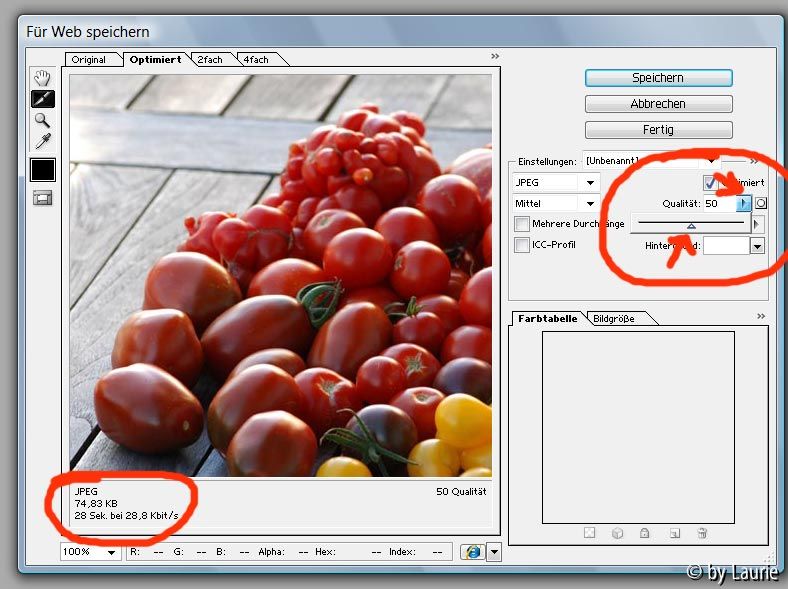Switch to the 2fach tab
This screenshot has width=788, height=589.
coord(210,59)
